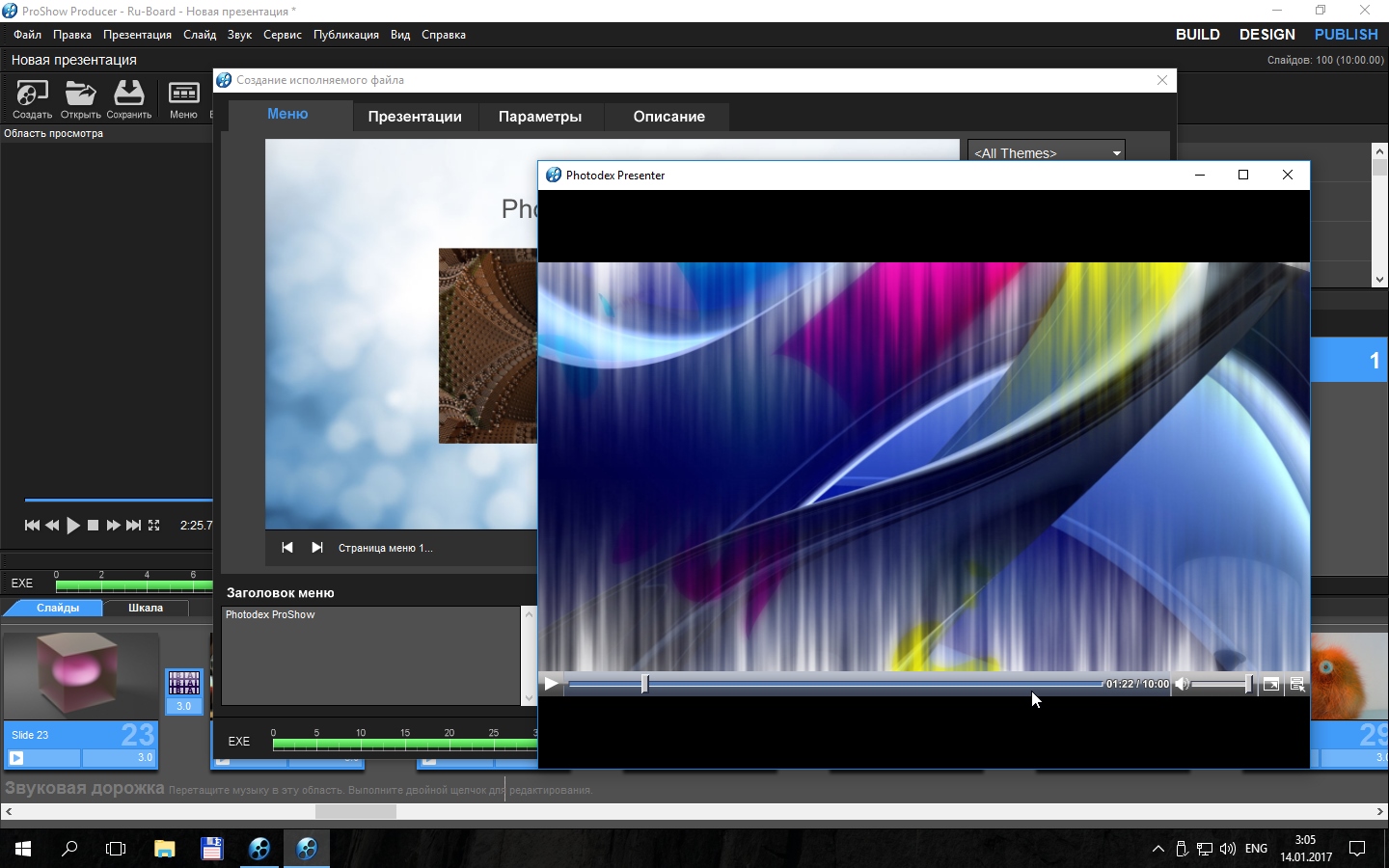Switch to Параметры tab

pos(540,117)
